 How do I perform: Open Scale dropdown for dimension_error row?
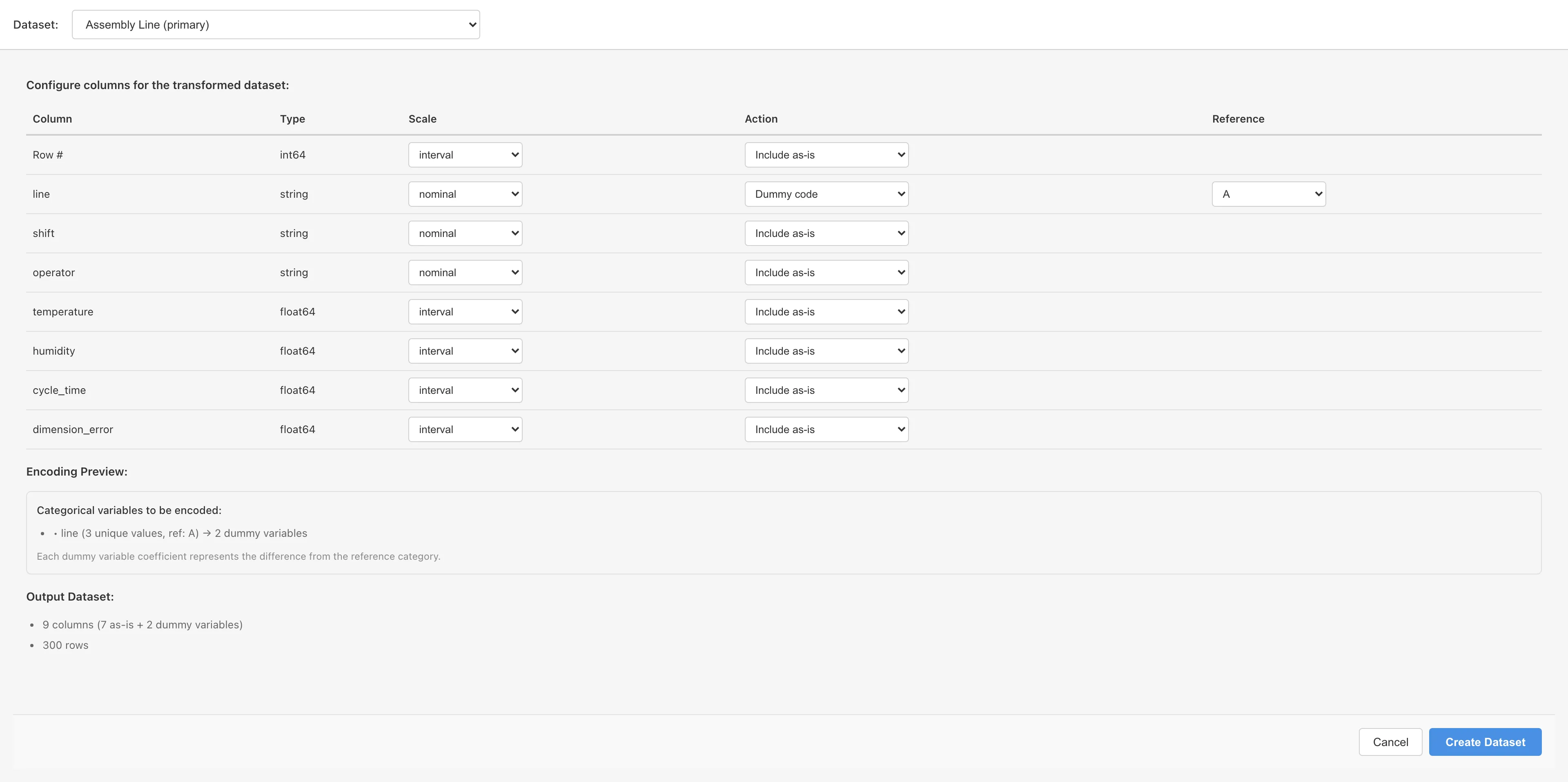click(465, 429)
